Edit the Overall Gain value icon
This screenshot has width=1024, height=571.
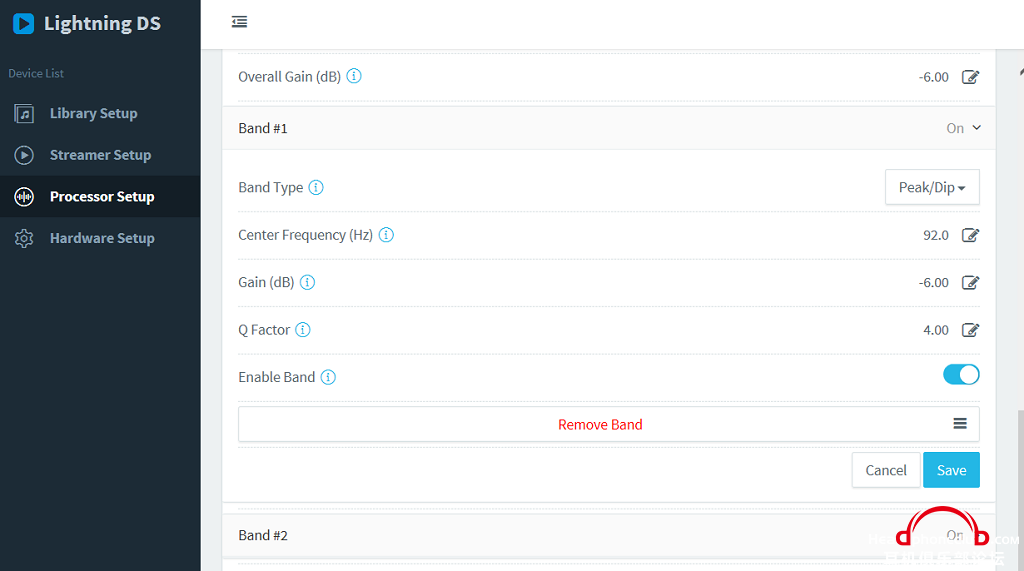click(970, 77)
